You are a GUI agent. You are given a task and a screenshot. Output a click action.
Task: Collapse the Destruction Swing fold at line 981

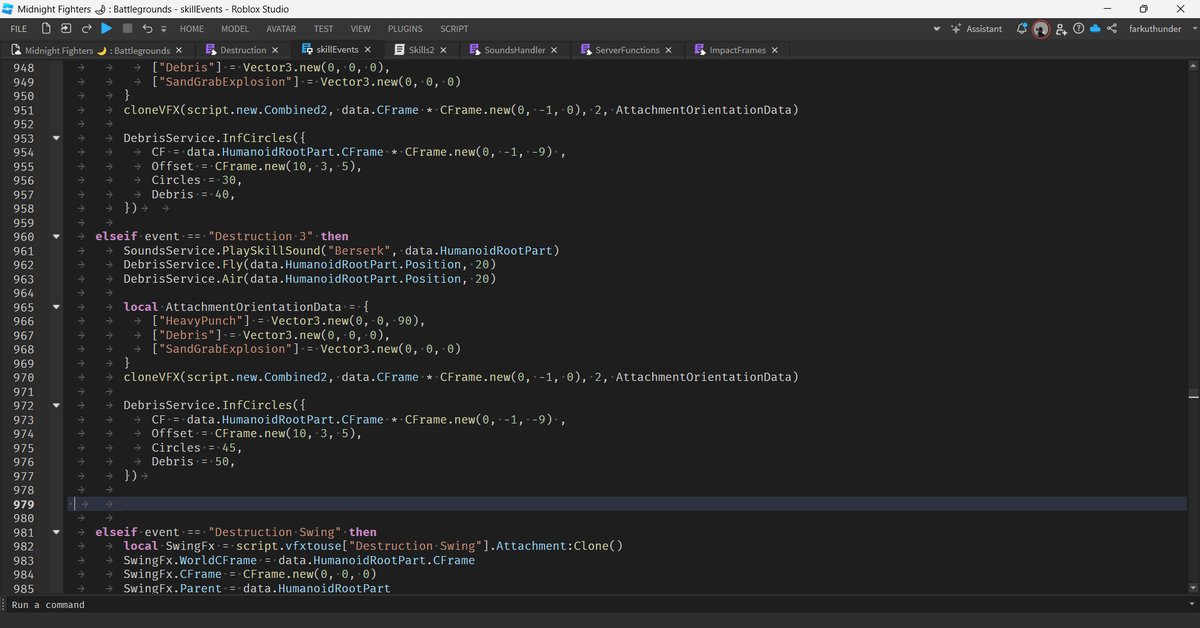(57, 532)
